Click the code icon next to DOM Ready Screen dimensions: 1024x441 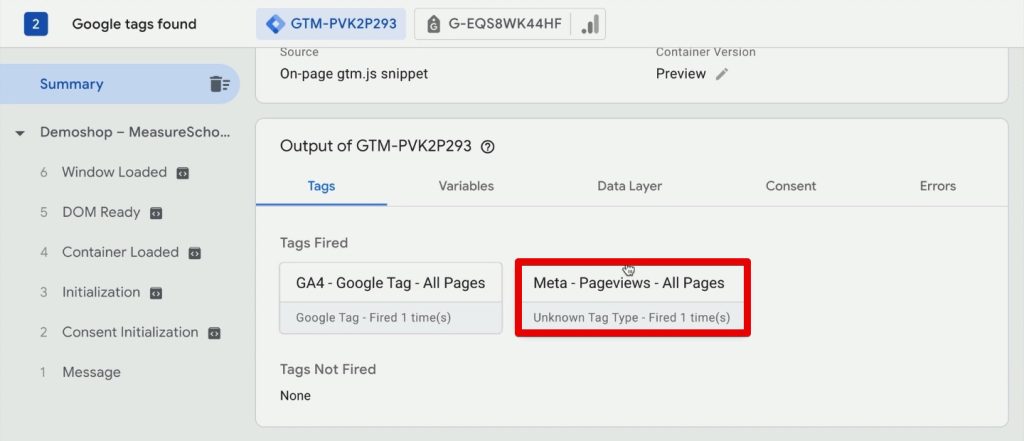pos(155,213)
